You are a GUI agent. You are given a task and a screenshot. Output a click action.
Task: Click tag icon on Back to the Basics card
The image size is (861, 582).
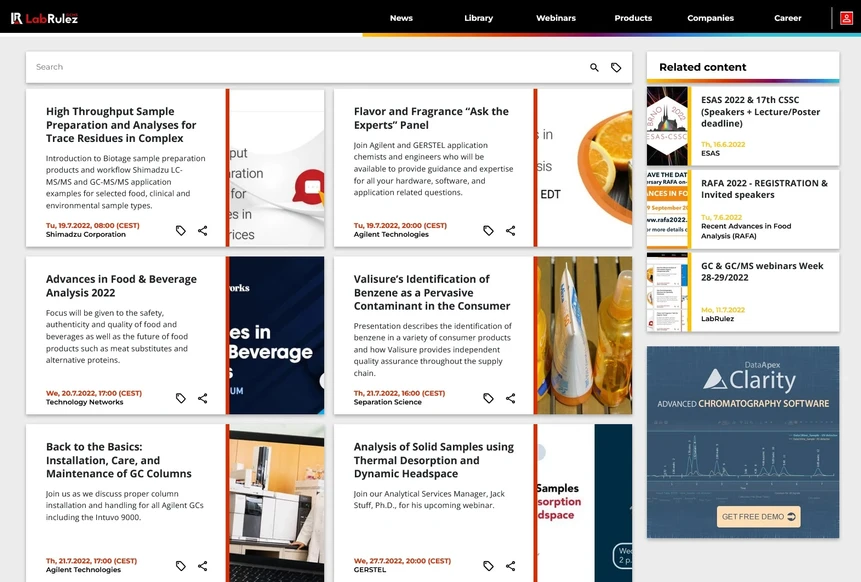coord(181,566)
